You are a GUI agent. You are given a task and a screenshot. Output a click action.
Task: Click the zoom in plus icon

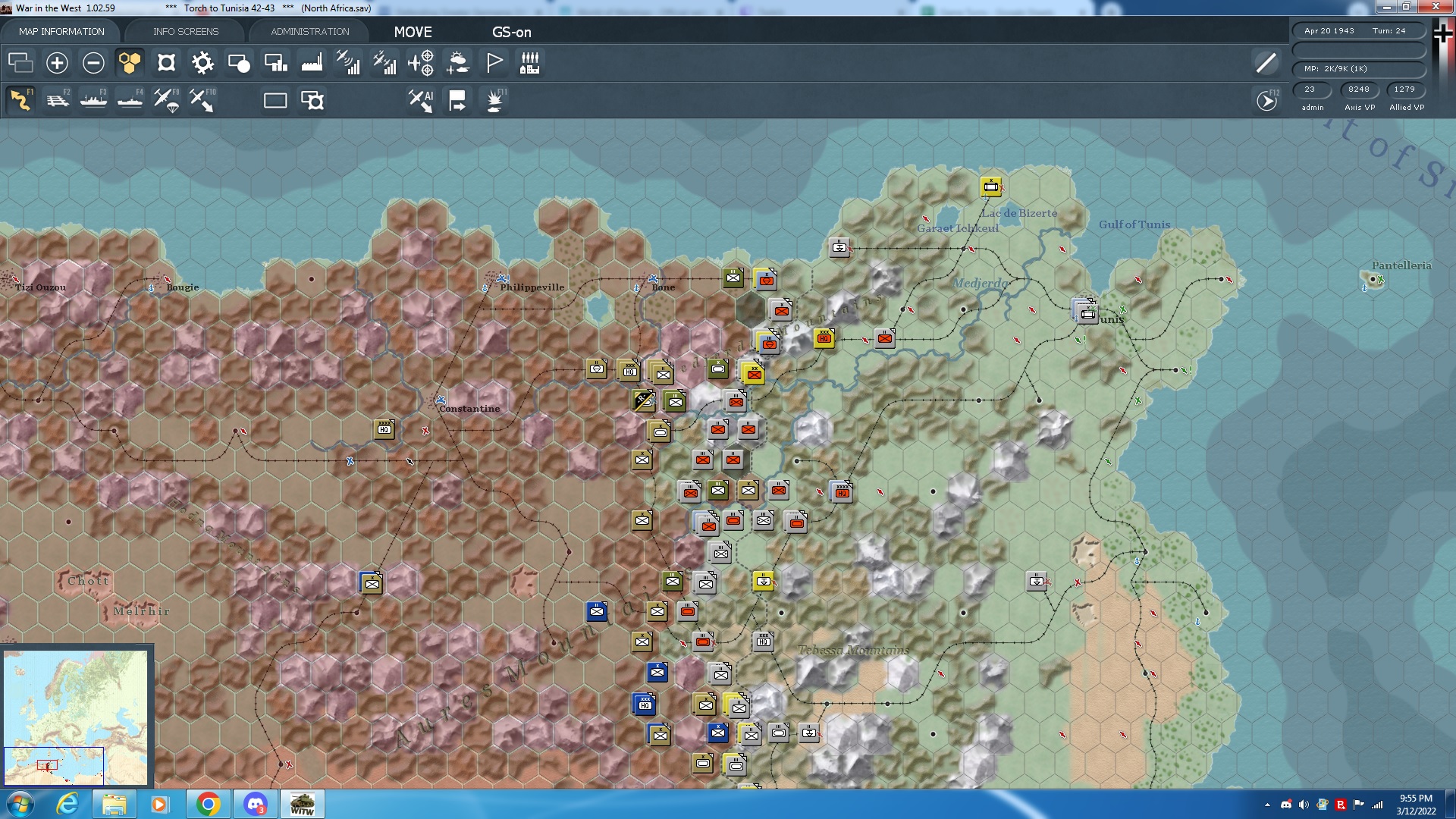pos(57,63)
